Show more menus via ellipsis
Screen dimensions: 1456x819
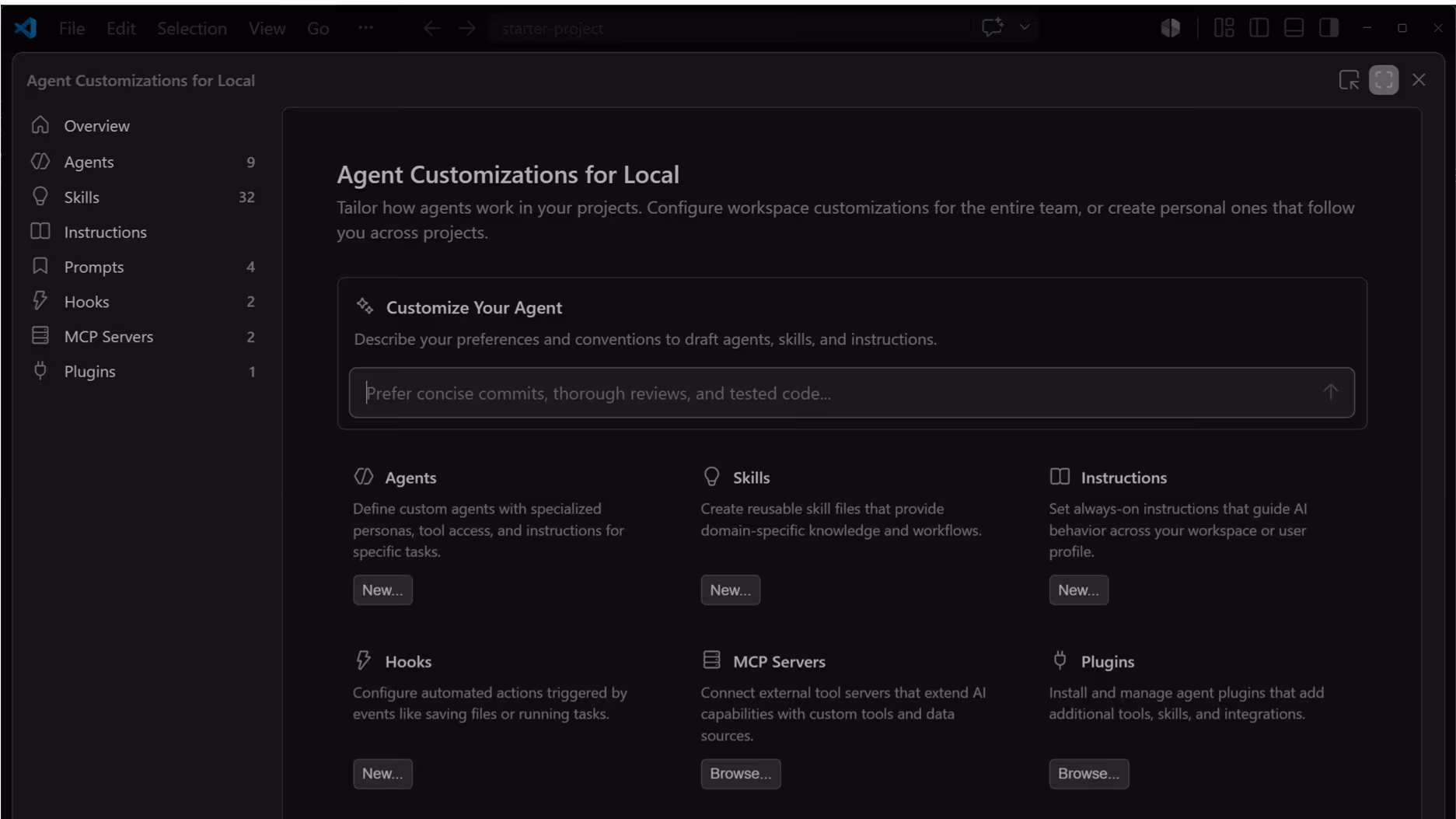click(365, 28)
